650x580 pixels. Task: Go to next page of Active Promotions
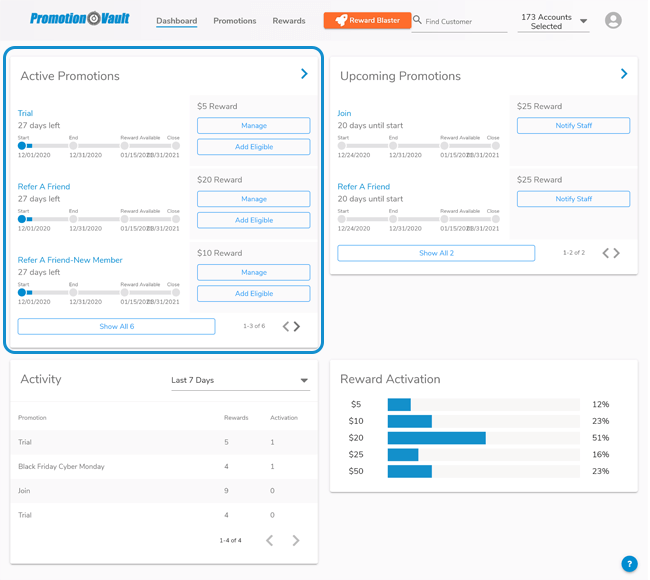click(297, 327)
